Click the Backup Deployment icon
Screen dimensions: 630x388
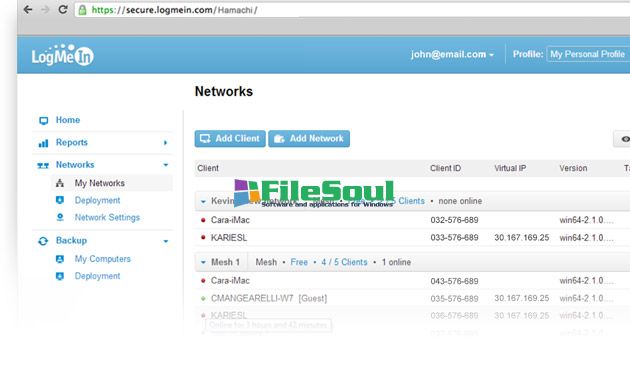coord(60,276)
